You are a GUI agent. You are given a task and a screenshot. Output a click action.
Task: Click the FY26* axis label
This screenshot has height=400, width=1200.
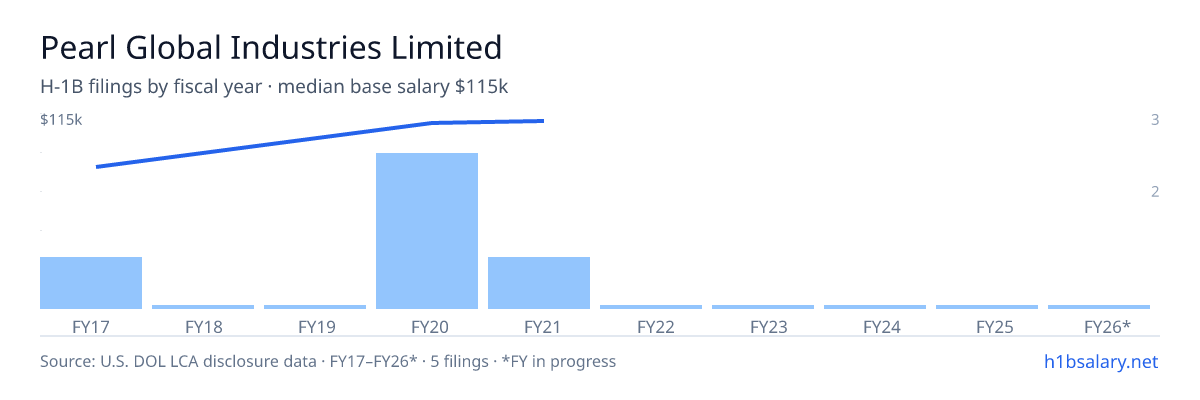[1107, 326]
